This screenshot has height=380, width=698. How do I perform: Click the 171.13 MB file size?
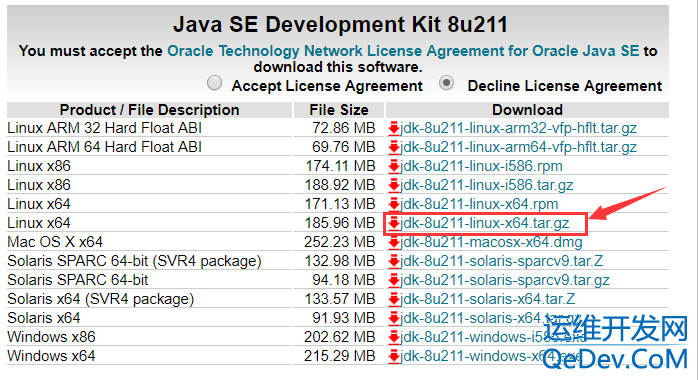coord(340,204)
